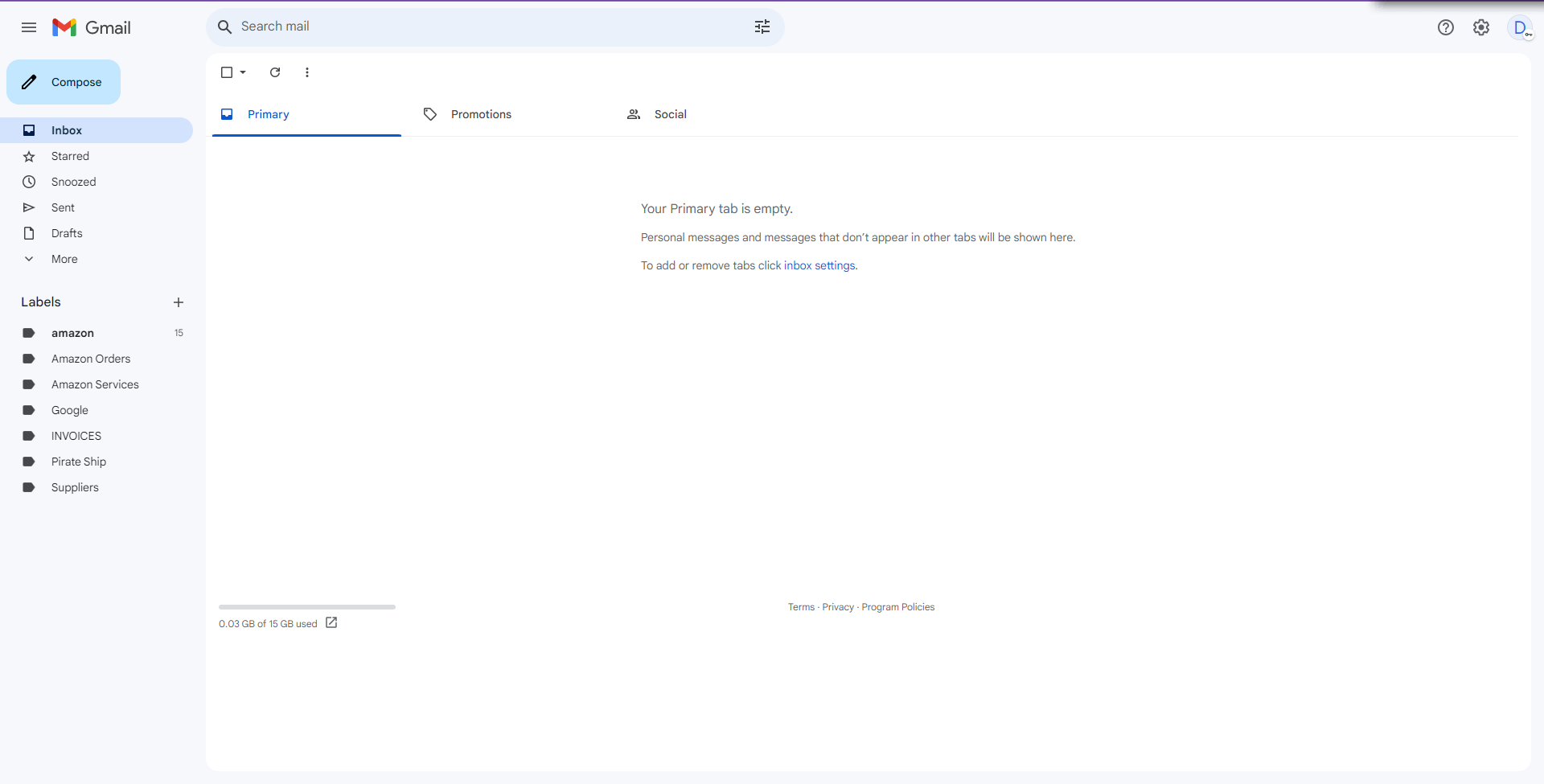Click the search magnifier icon
The height and width of the screenshot is (784, 1544).
pos(225,27)
